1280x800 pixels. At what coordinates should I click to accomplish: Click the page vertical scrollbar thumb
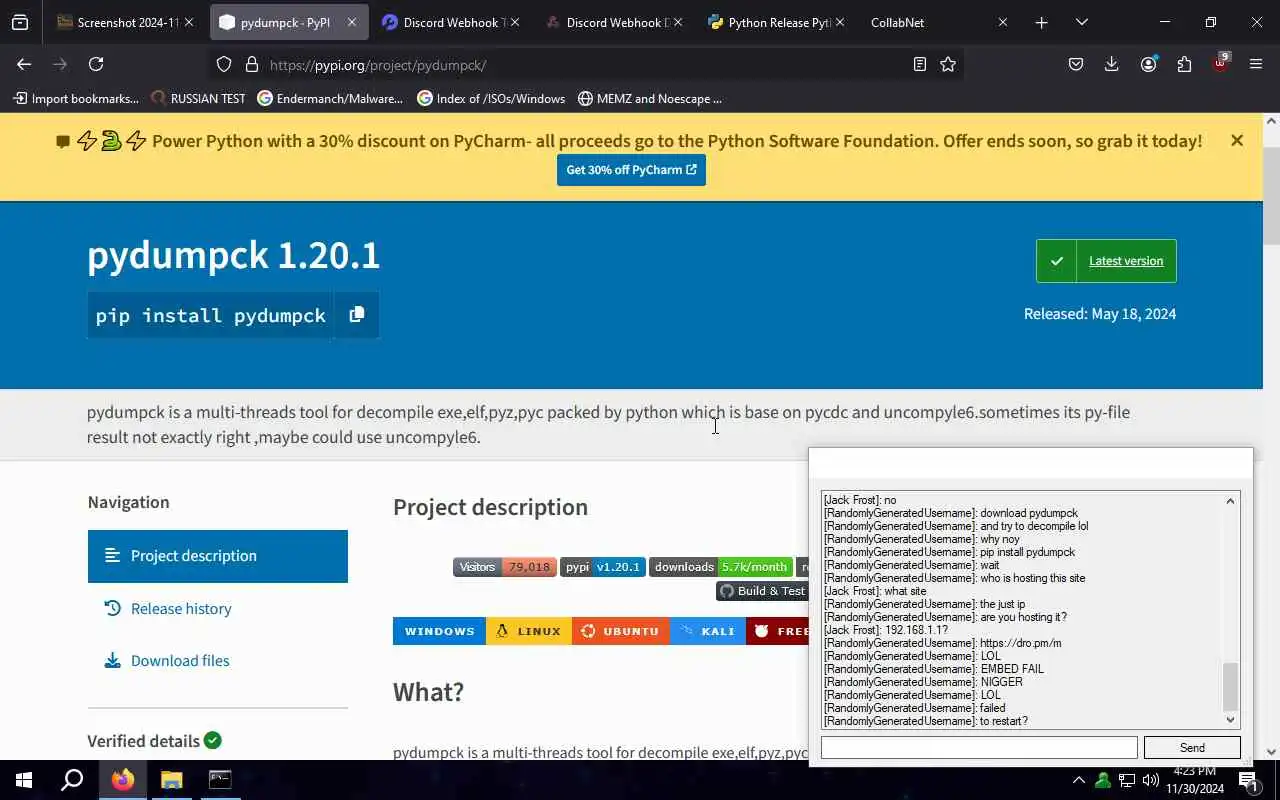1271,195
